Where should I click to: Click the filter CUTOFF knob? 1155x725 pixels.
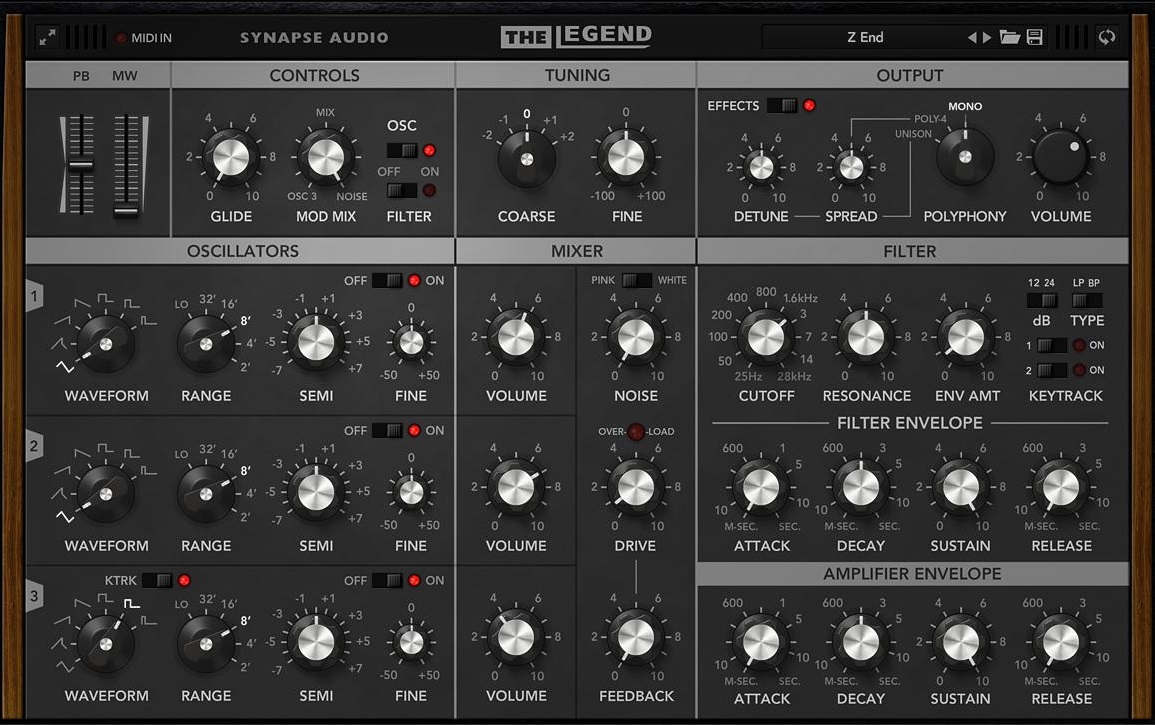[766, 337]
